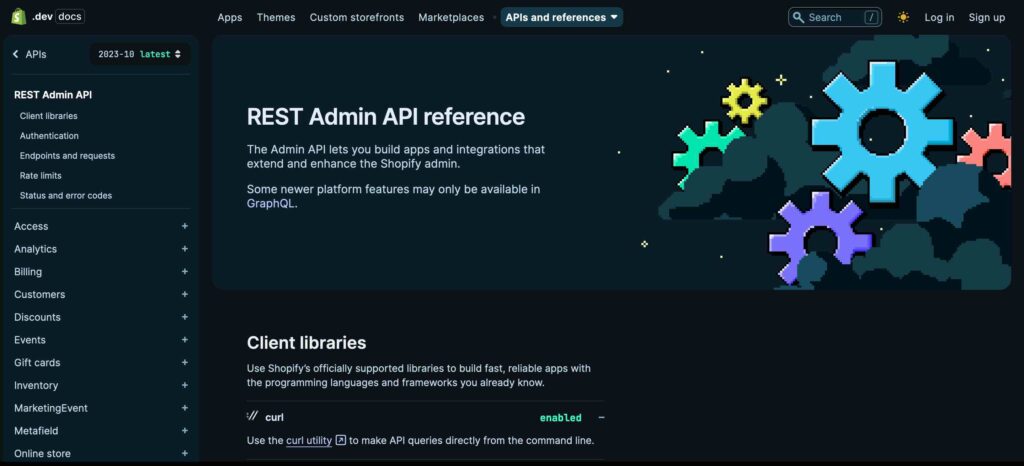
Task: Click the Log in link
Action: (939, 18)
